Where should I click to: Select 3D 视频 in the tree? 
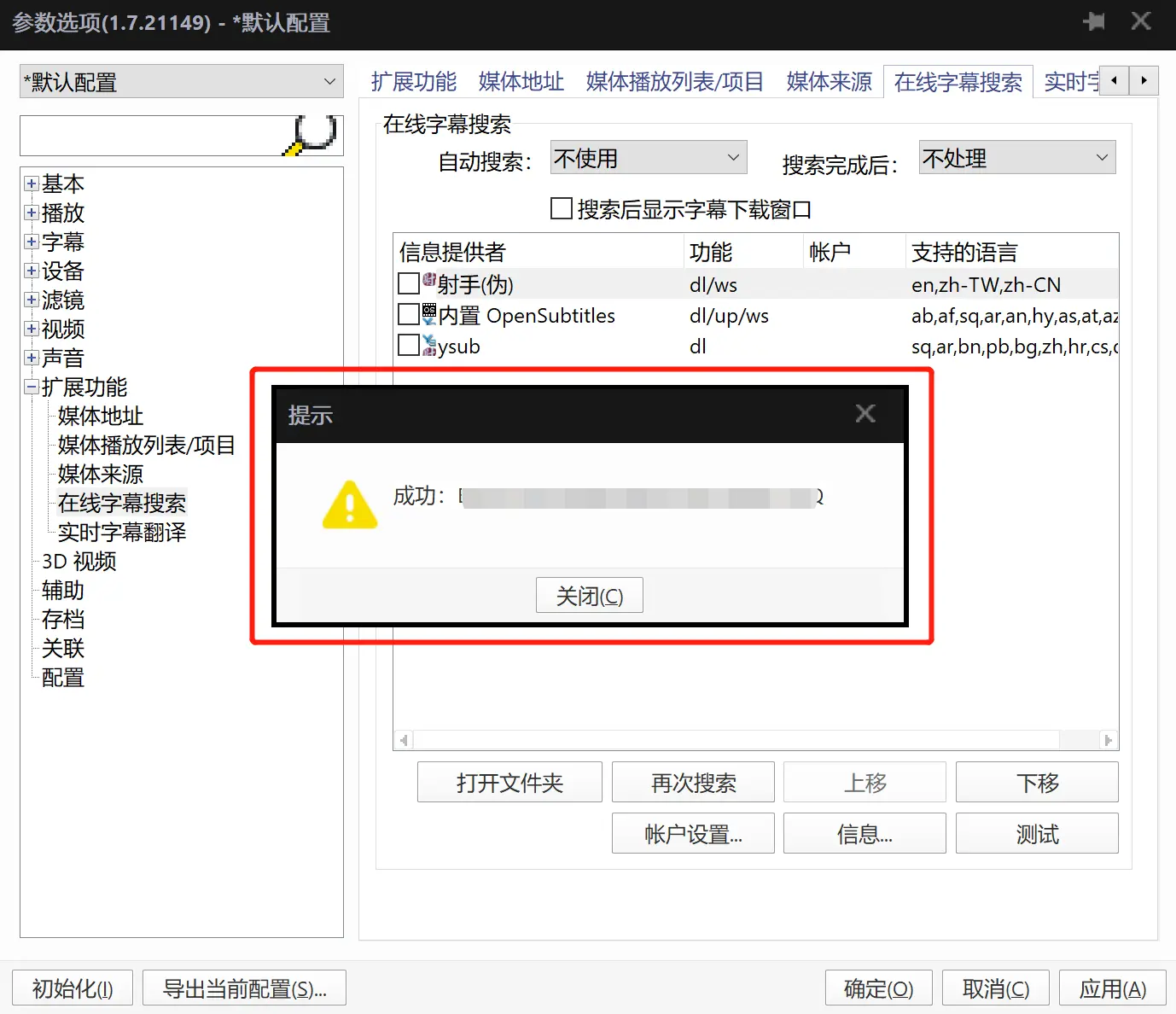(79, 561)
